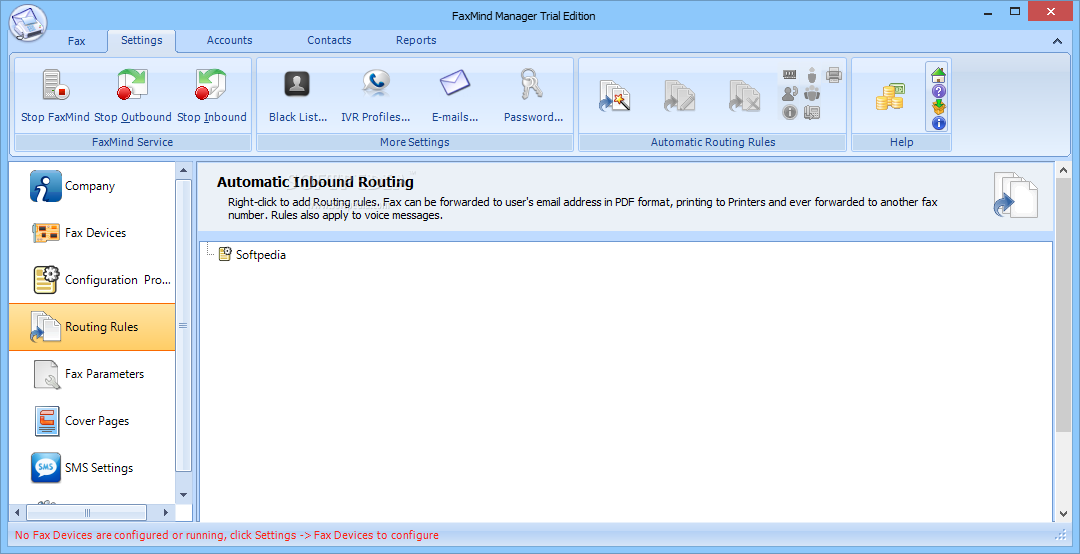Viewport: 1080px width, 554px height.
Task: Click the sidebar horizontal scrollbar thumb
Action: pos(87,513)
